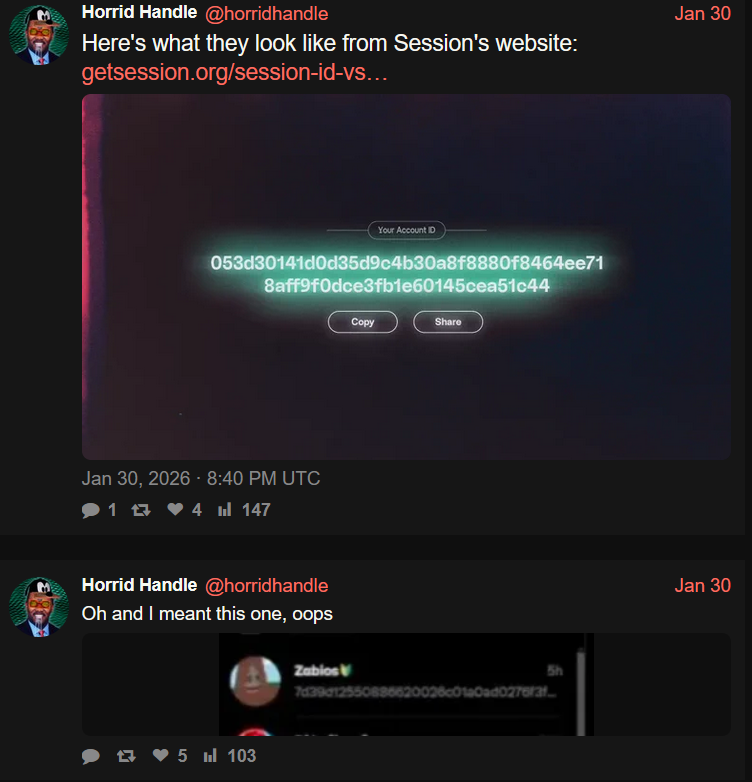The image size is (752, 782).
Task: Click the Copy button in the Account ID image
Action: click(363, 322)
